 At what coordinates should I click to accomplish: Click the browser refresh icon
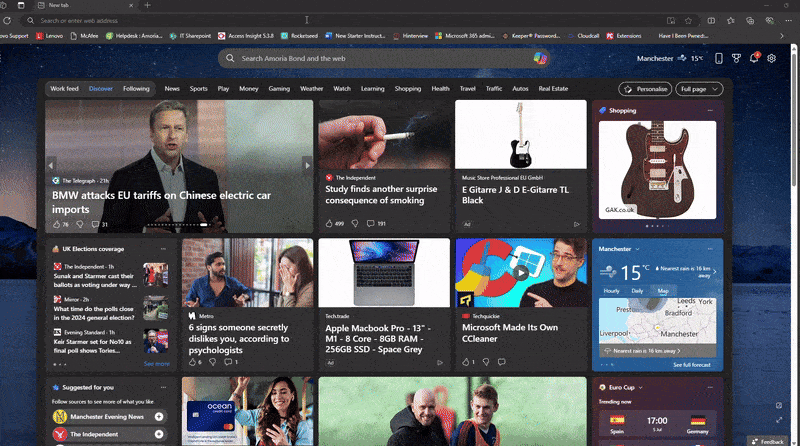pos(7,20)
